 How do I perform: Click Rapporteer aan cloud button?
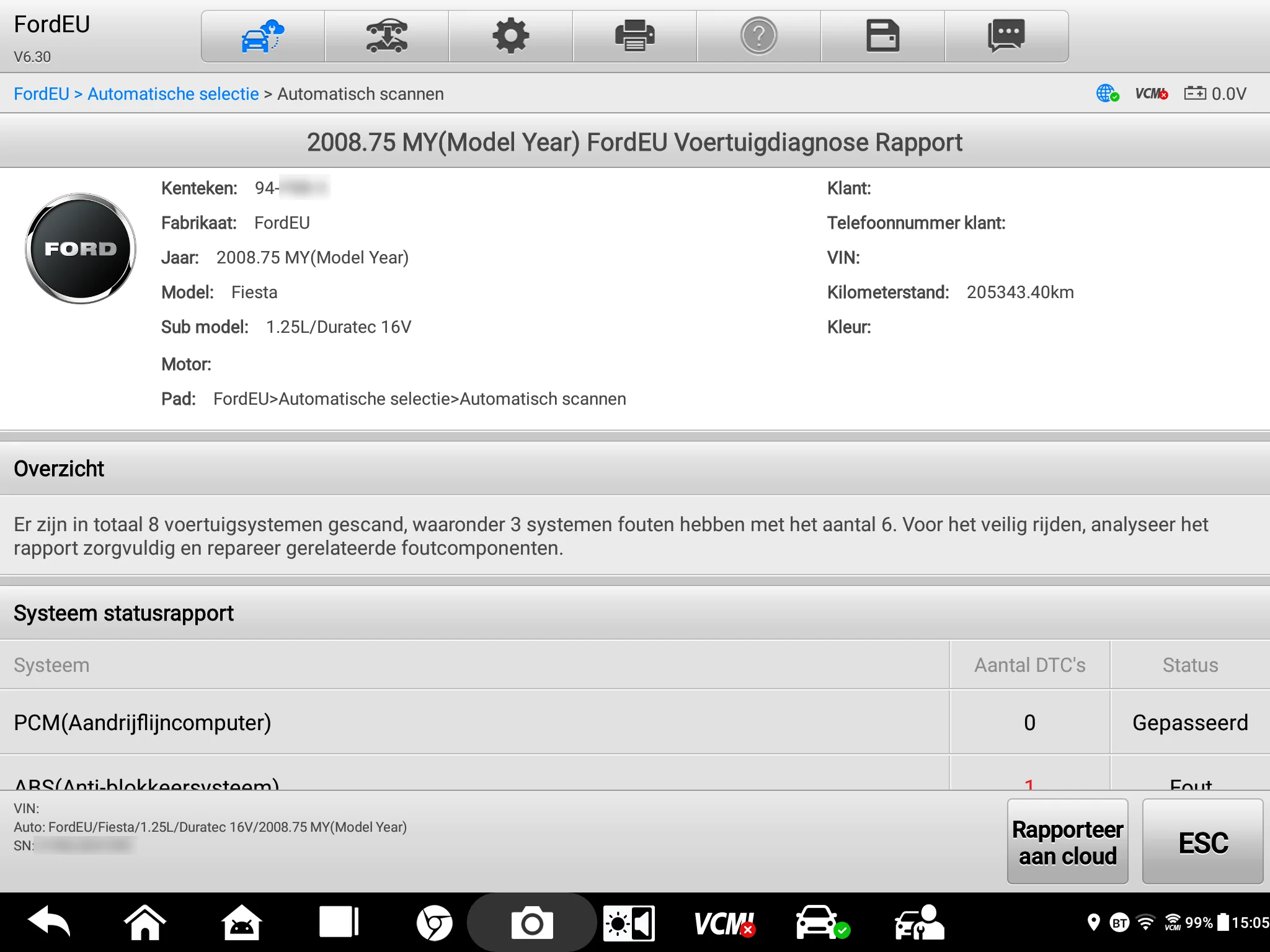[x=1068, y=842]
